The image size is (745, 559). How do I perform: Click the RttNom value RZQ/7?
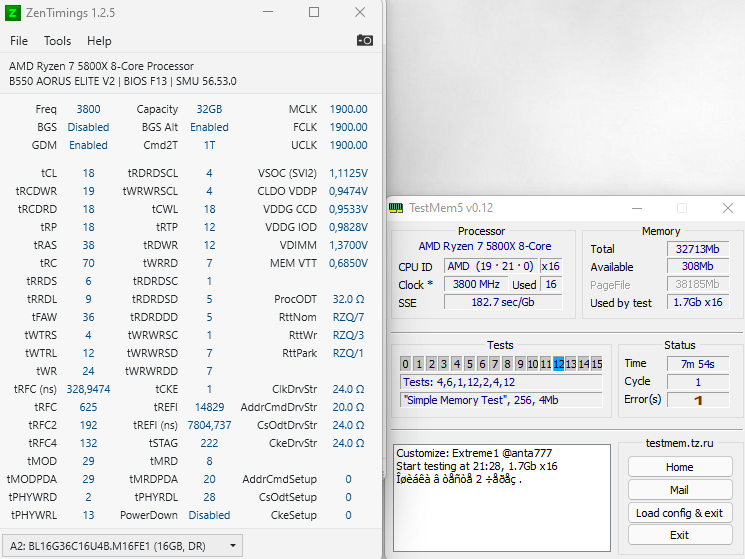pyautogui.click(x=348, y=317)
